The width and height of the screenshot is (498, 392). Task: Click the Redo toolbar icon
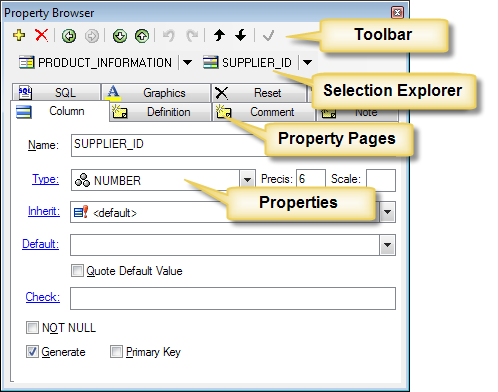pyautogui.click(x=192, y=35)
